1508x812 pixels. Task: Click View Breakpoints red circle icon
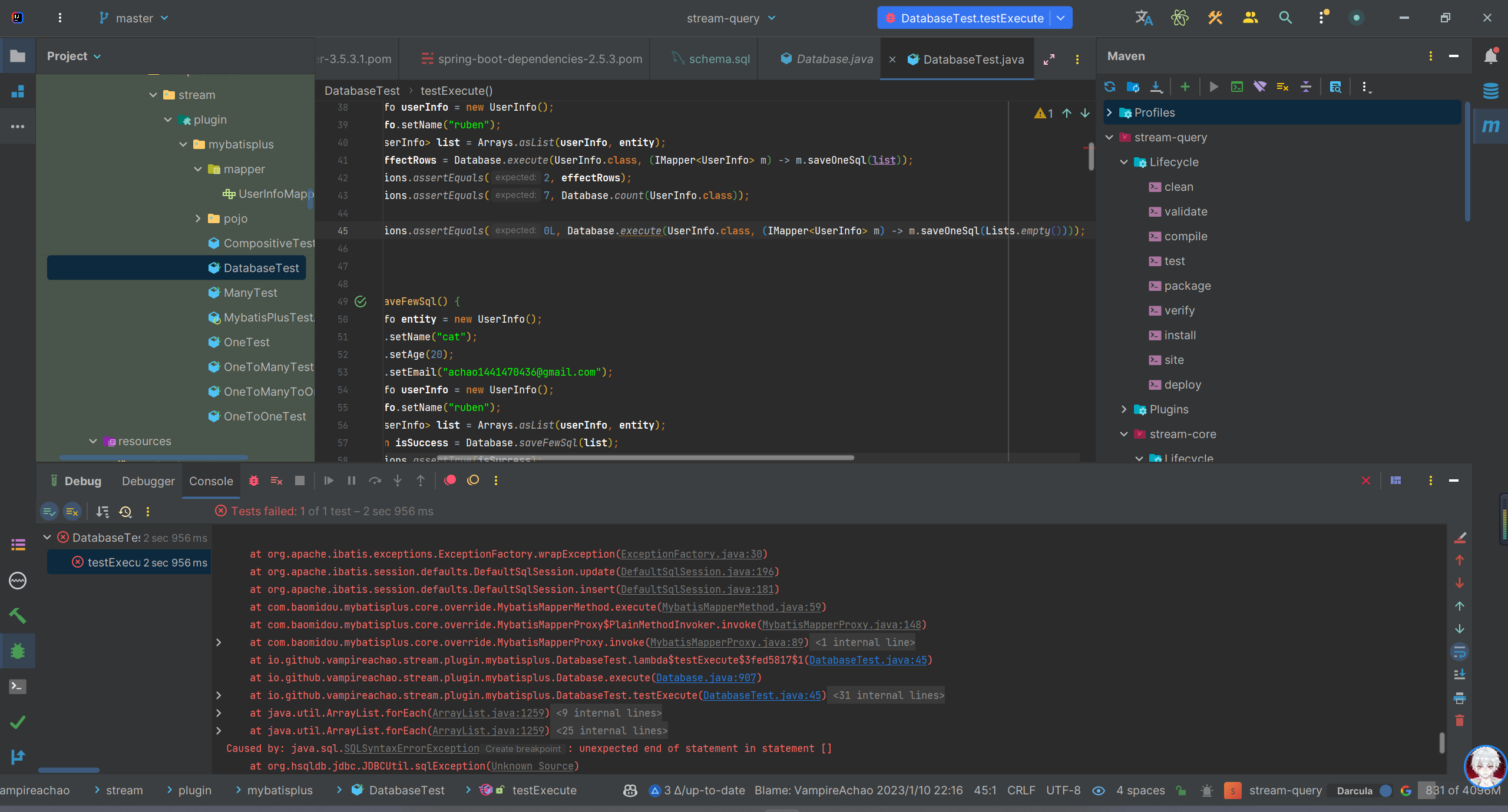click(x=450, y=480)
